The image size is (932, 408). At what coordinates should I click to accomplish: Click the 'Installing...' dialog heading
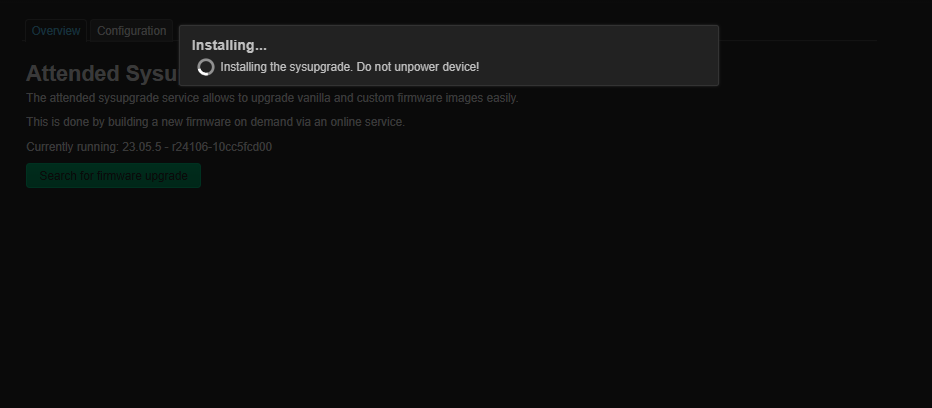[229, 45]
